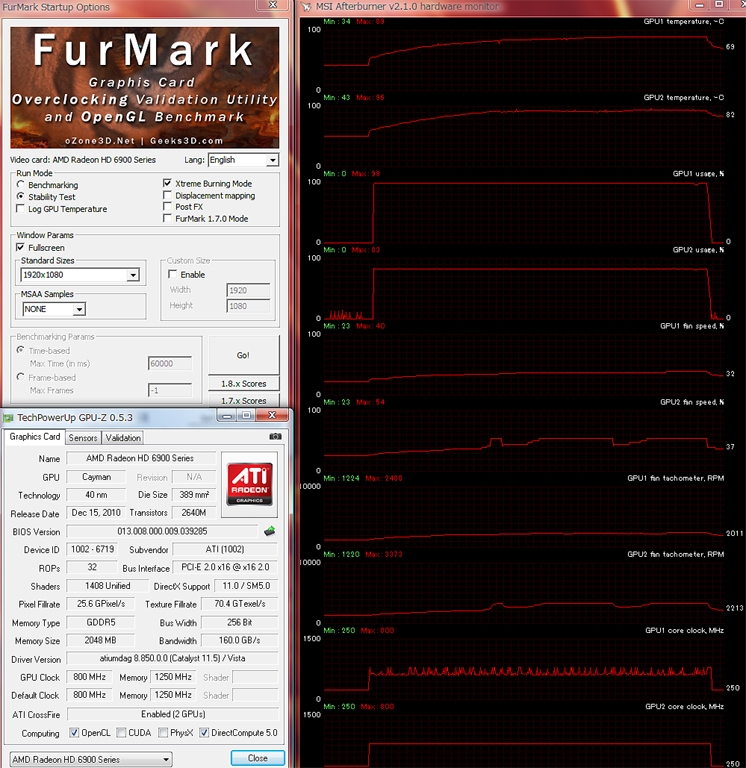Click the BIOS save chip icon
The image size is (746, 768).
tap(269, 531)
